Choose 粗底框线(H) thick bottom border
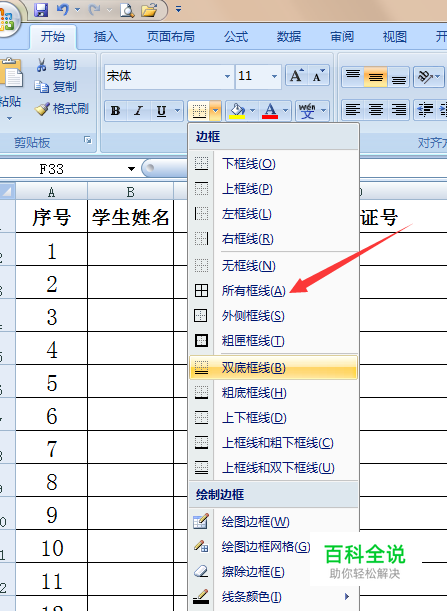The height and width of the screenshot is (611, 447). coord(273,393)
